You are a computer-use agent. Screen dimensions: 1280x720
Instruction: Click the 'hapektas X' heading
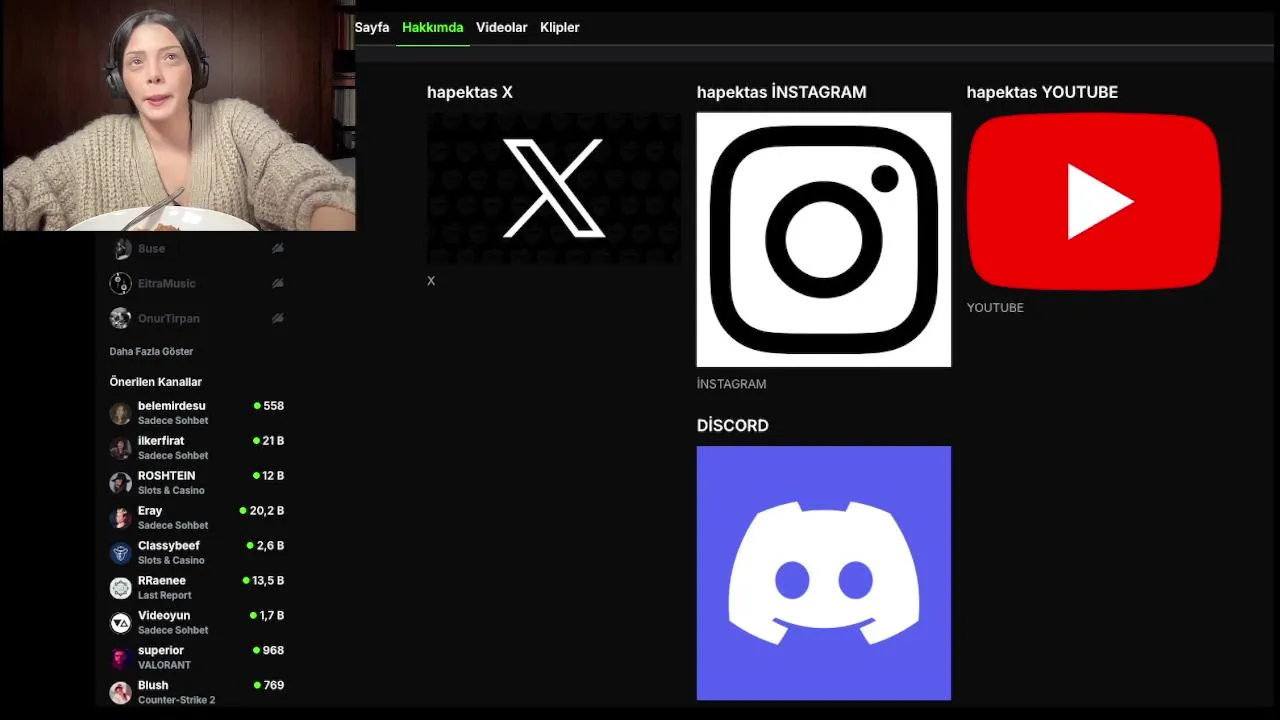(x=469, y=92)
